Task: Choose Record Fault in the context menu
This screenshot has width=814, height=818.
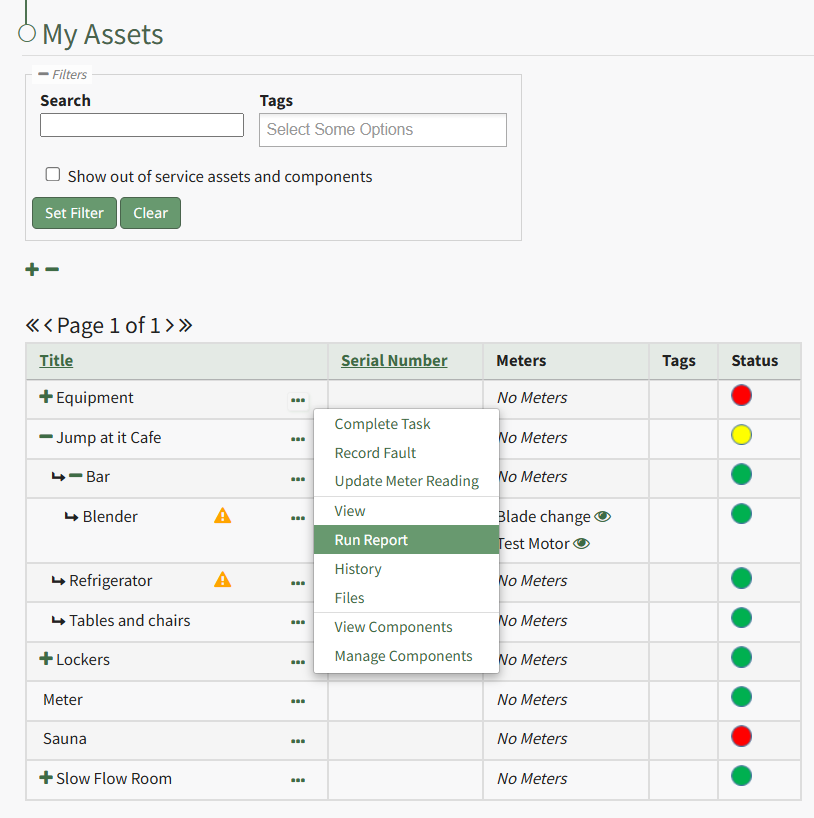Action: [375, 453]
